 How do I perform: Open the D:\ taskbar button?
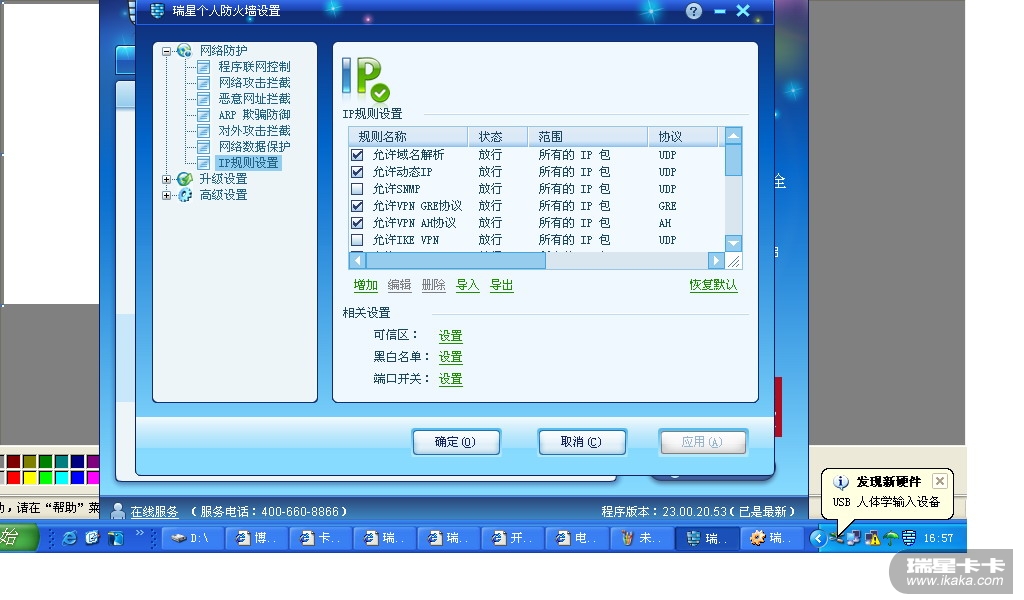pos(191,538)
